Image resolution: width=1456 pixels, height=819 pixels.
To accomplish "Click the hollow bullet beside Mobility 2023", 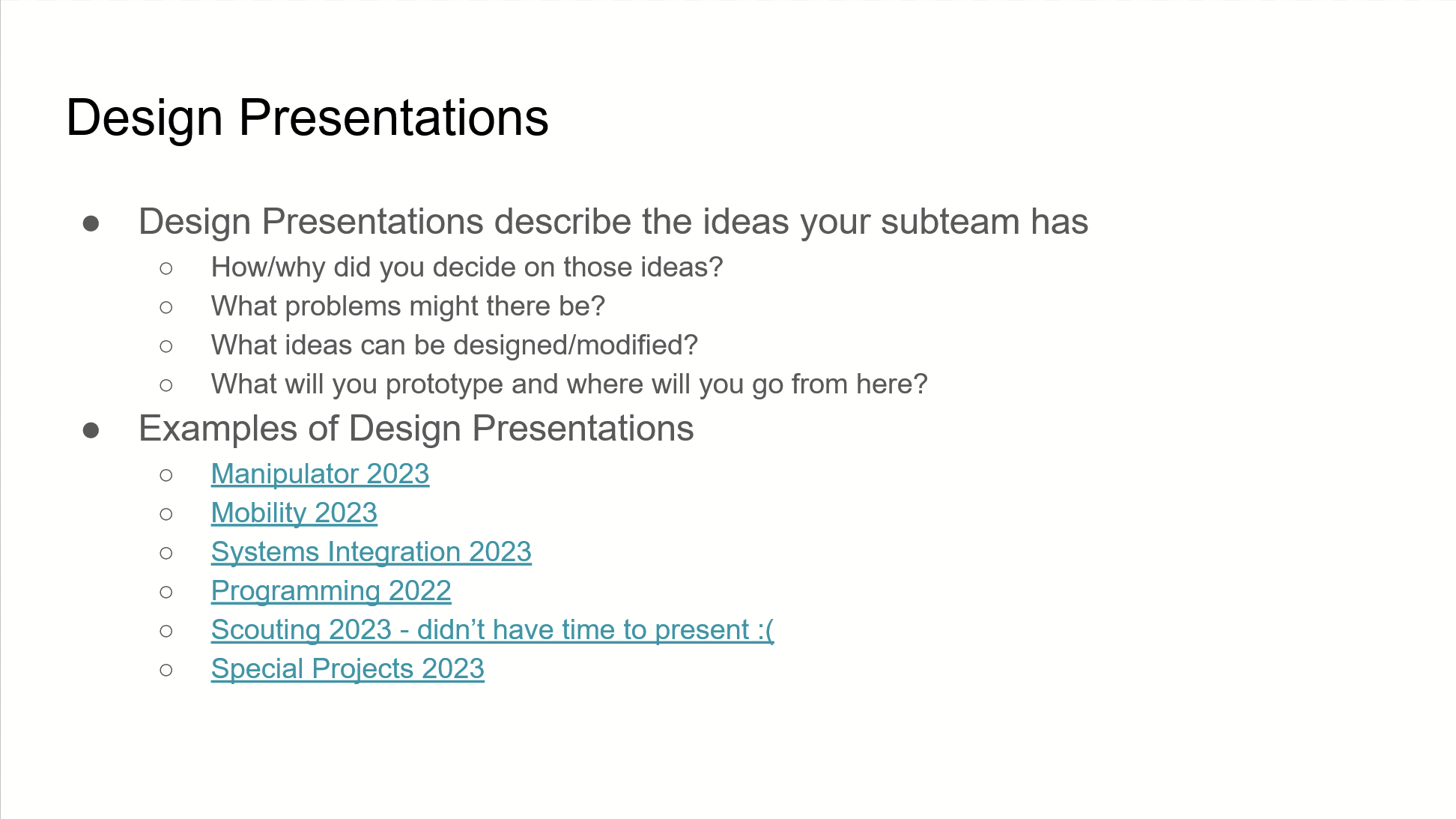I will (x=166, y=514).
